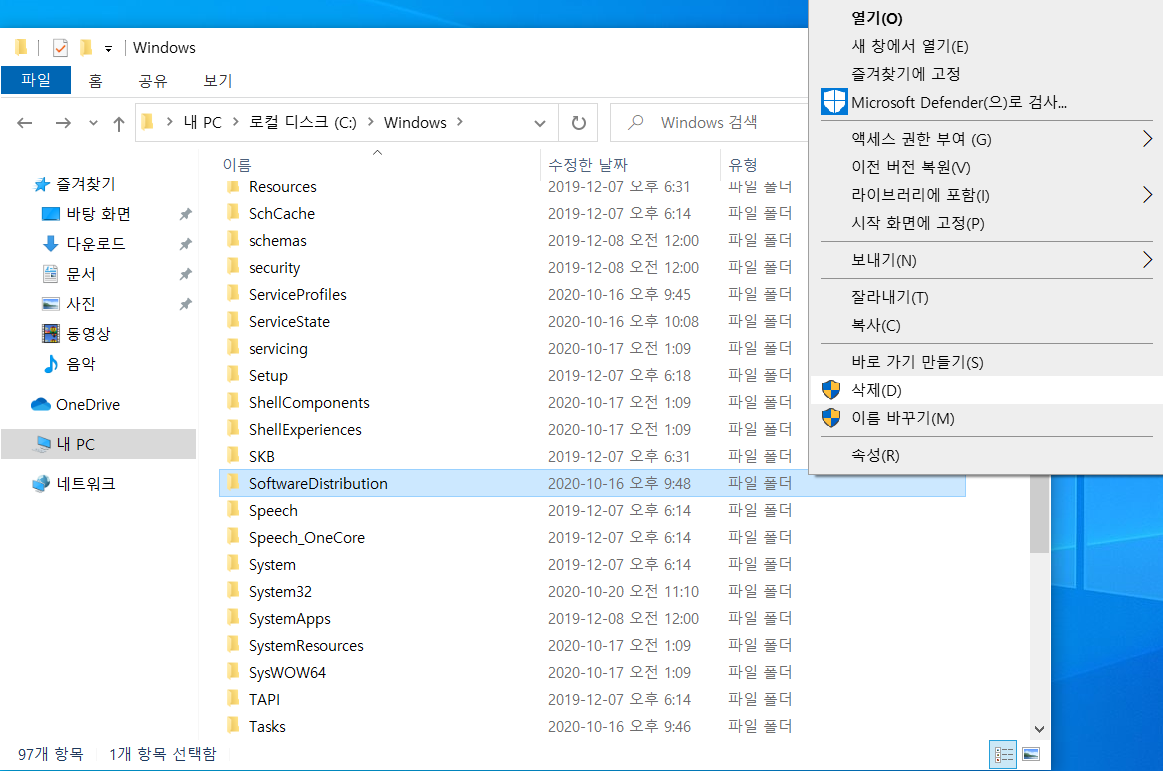
Task: Go up one level with up arrow
Action: (x=119, y=123)
